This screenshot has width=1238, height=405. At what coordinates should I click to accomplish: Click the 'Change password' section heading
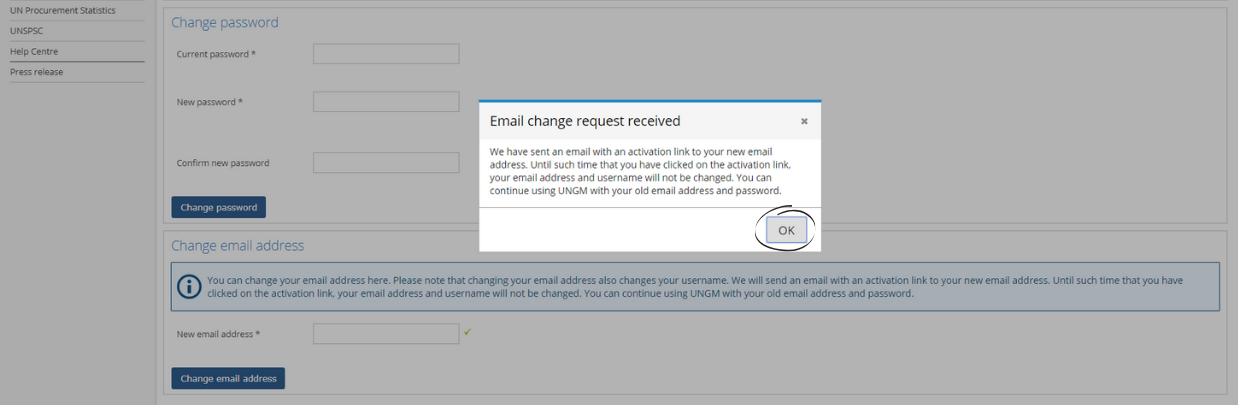(225, 22)
